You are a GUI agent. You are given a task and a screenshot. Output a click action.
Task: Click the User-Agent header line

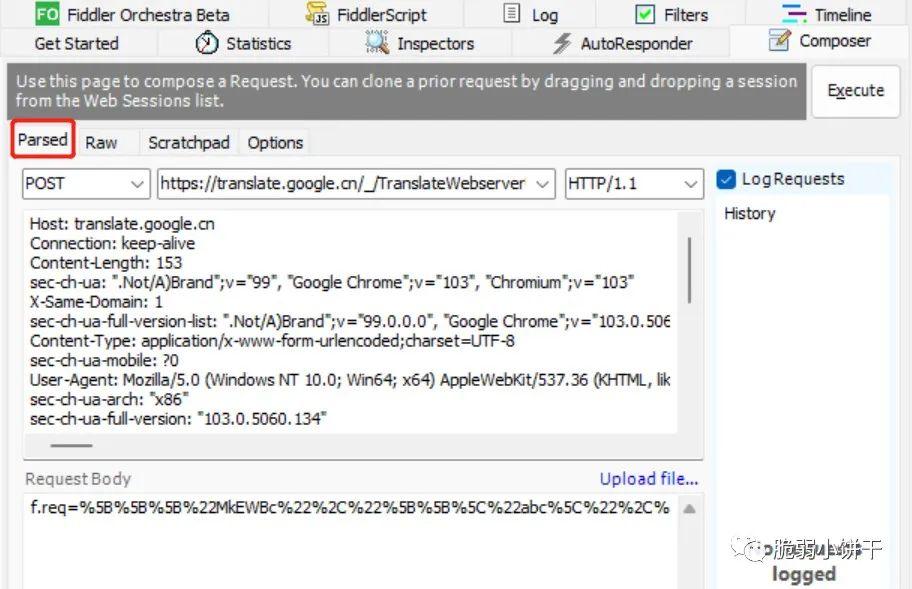click(x=350, y=380)
